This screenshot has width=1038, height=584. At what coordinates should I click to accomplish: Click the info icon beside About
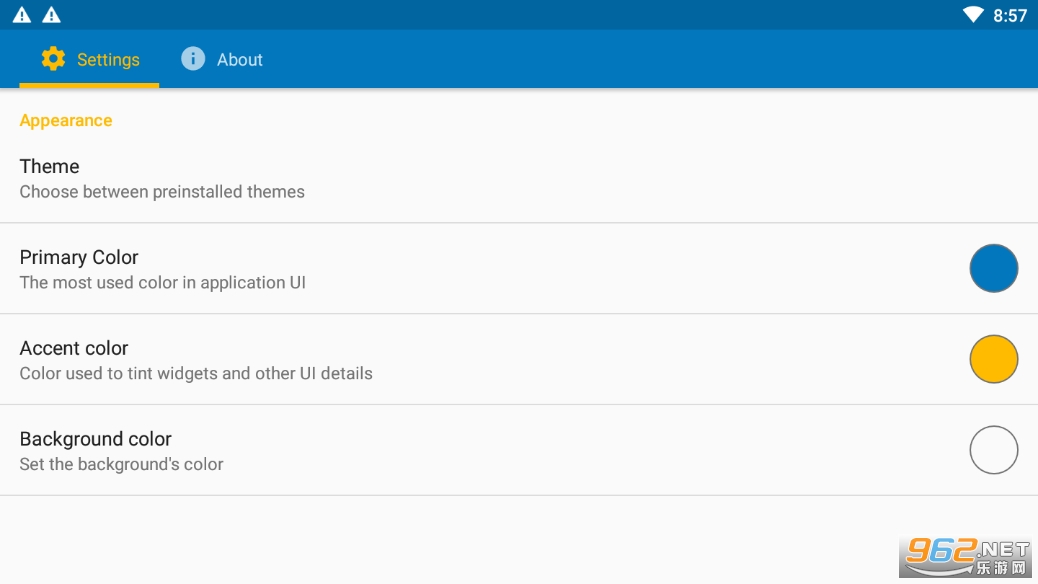point(193,59)
